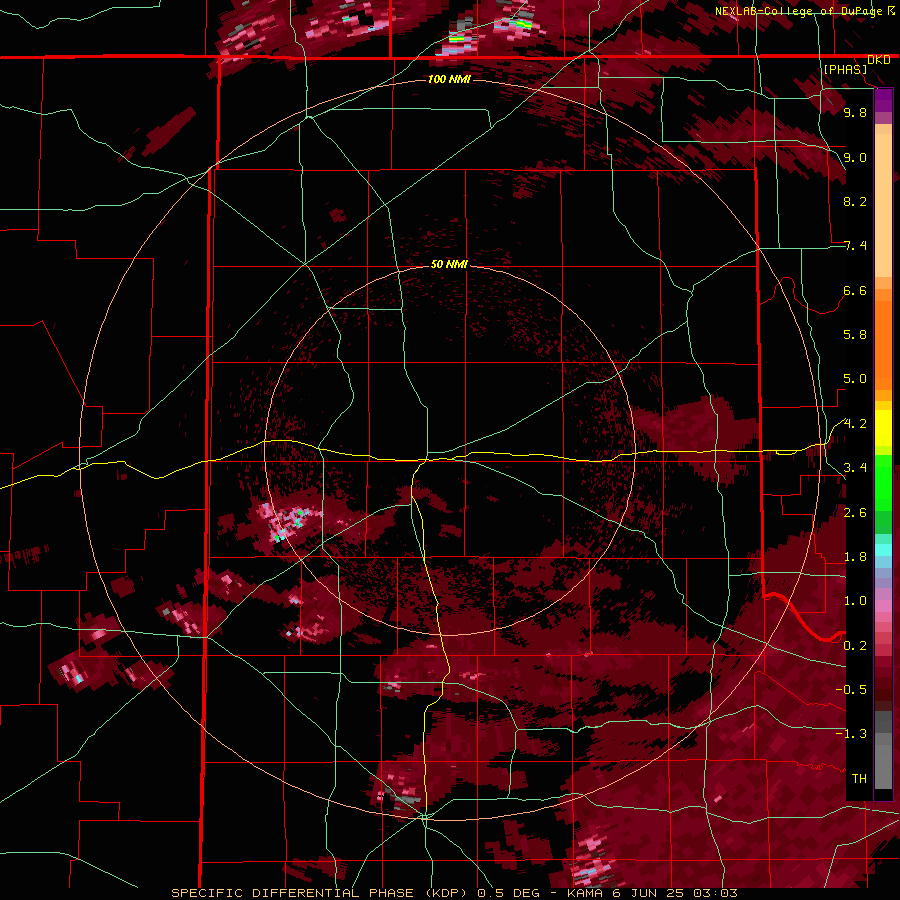
Task: Click the 50 NMI range ring label
Action: [449, 264]
